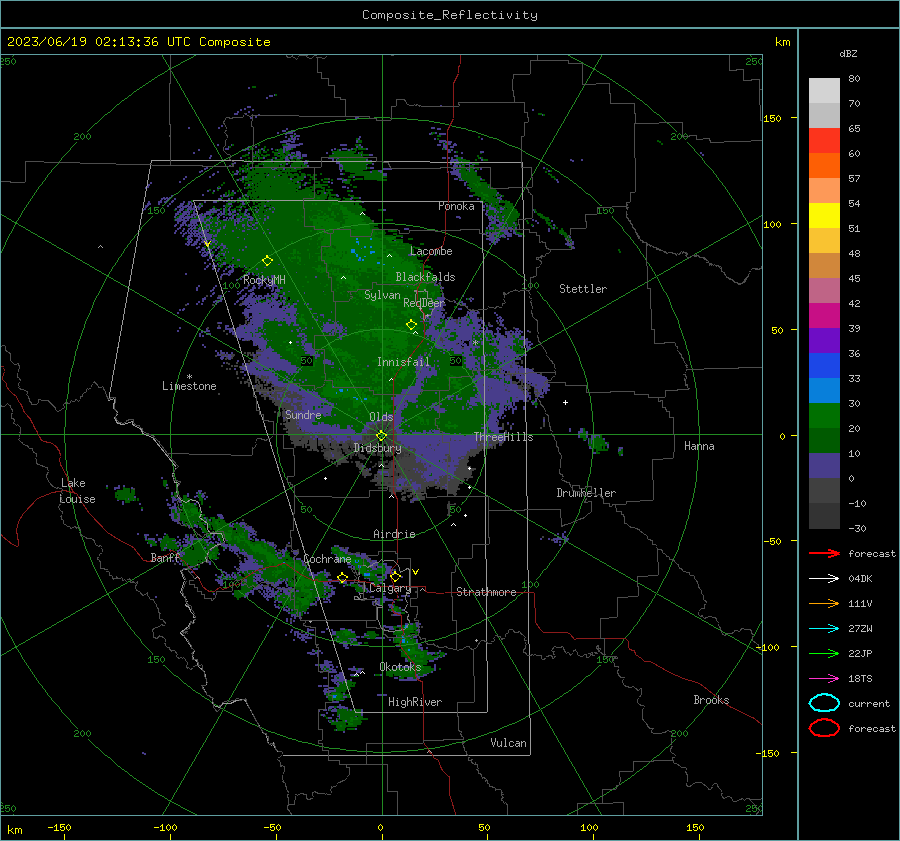Click the Airdrie city label

click(x=394, y=534)
